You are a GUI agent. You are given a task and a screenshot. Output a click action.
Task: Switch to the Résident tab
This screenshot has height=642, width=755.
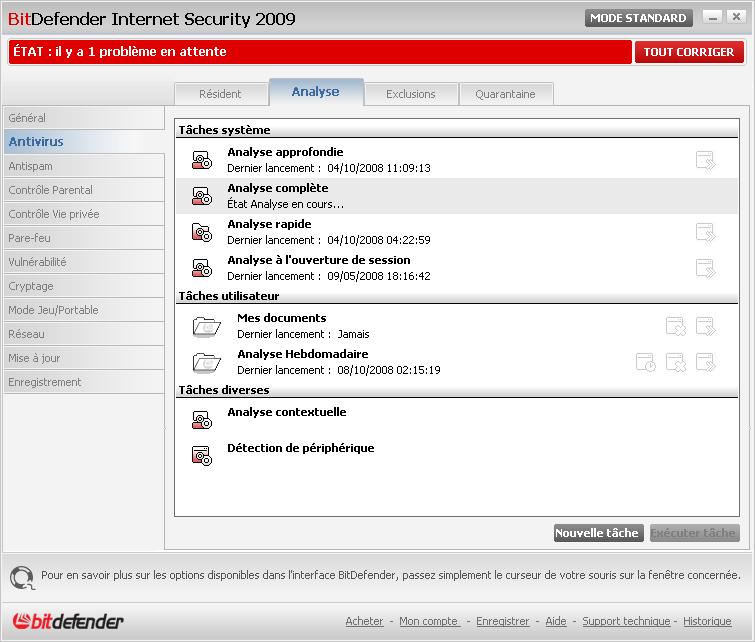point(221,94)
